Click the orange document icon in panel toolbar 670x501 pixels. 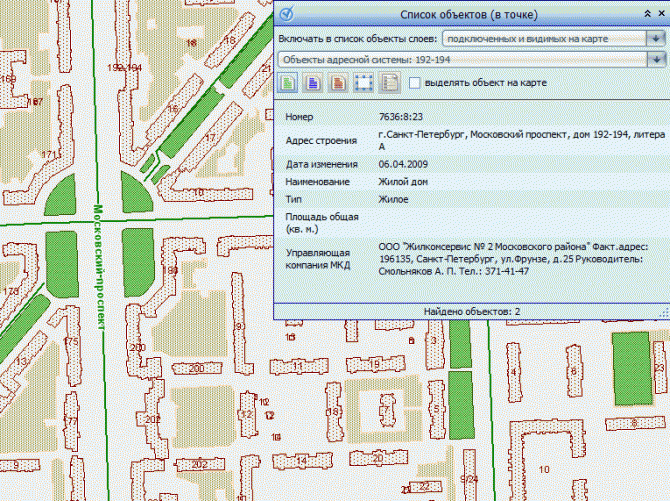(338, 83)
